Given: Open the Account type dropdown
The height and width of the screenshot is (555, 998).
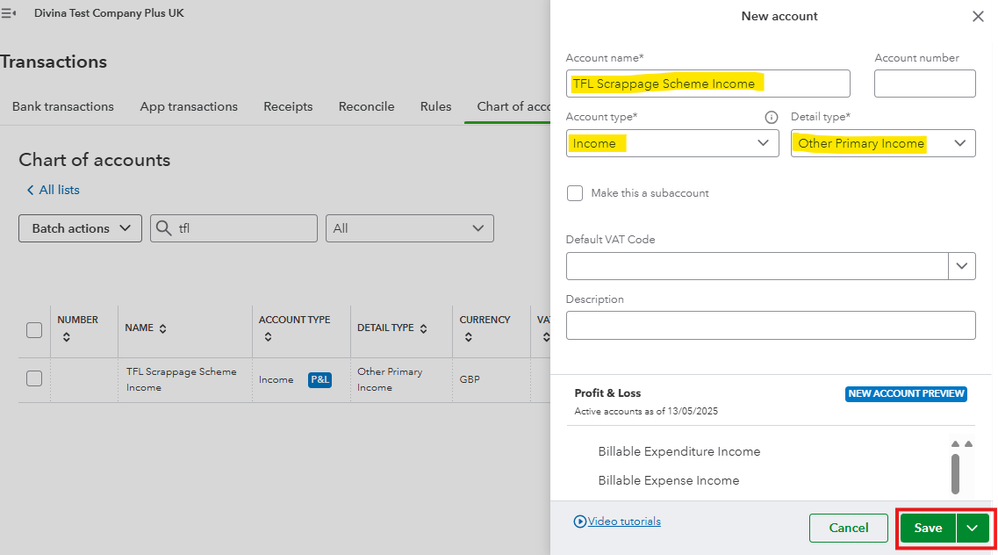Looking at the screenshot, I should pyautogui.click(x=671, y=143).
